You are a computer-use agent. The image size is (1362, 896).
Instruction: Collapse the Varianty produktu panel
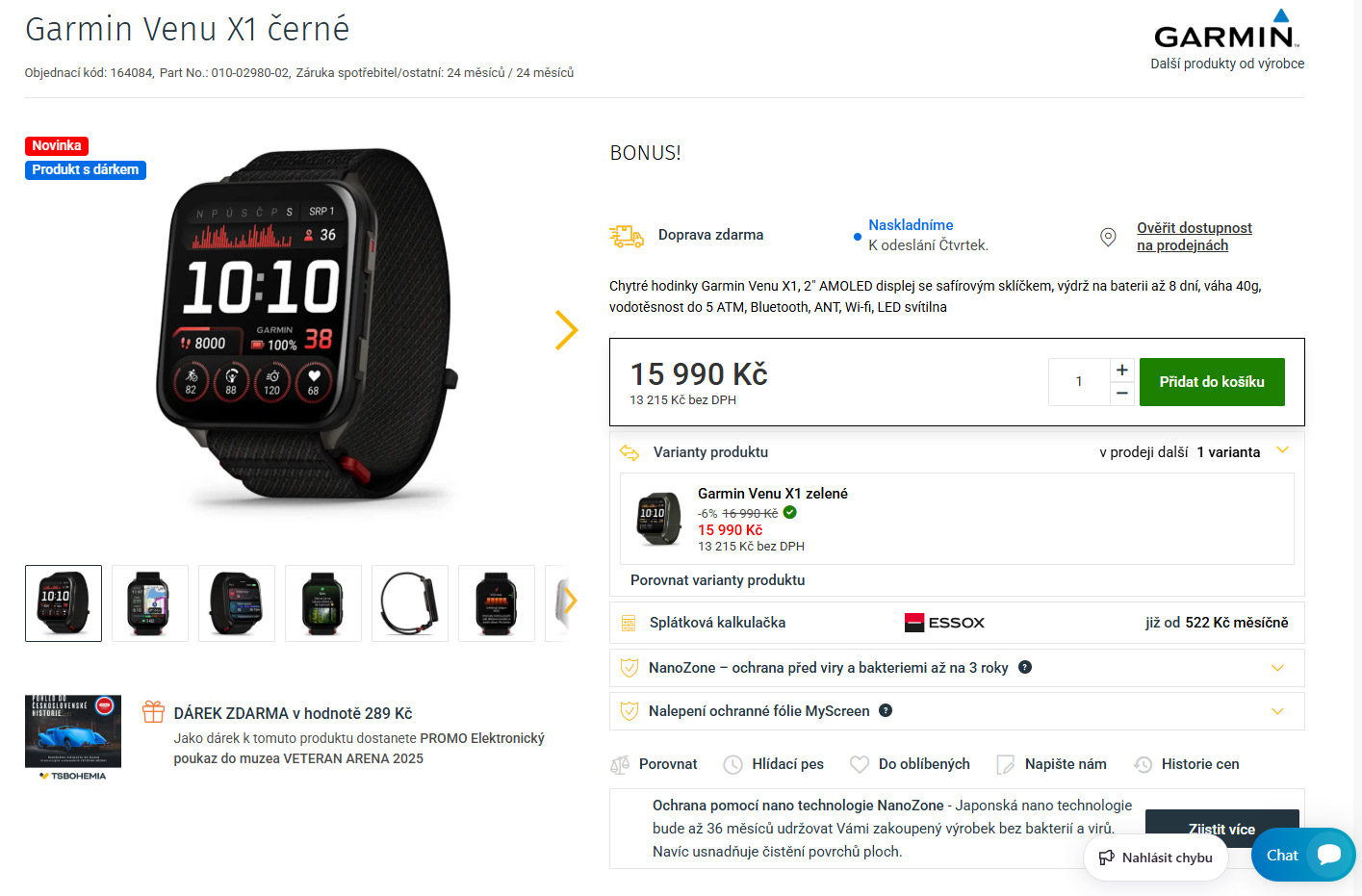[1282, 450]
